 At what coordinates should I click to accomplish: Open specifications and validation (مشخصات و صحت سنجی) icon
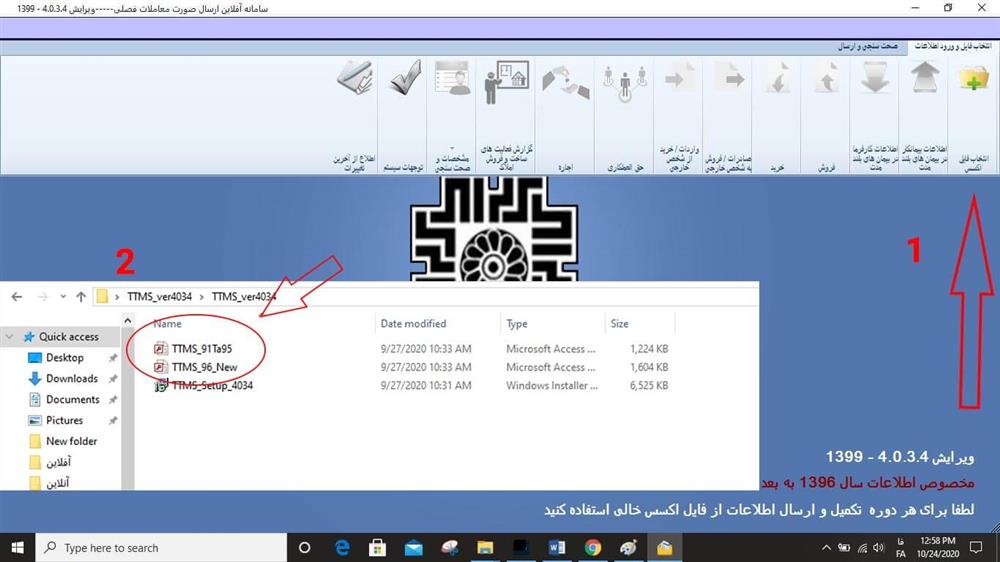coord(452,78)
